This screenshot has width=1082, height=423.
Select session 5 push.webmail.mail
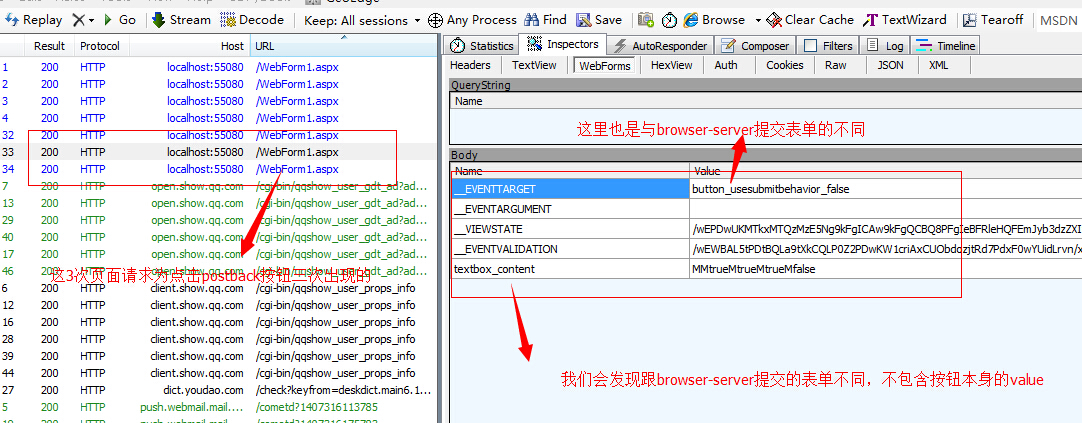coord(217,407)
